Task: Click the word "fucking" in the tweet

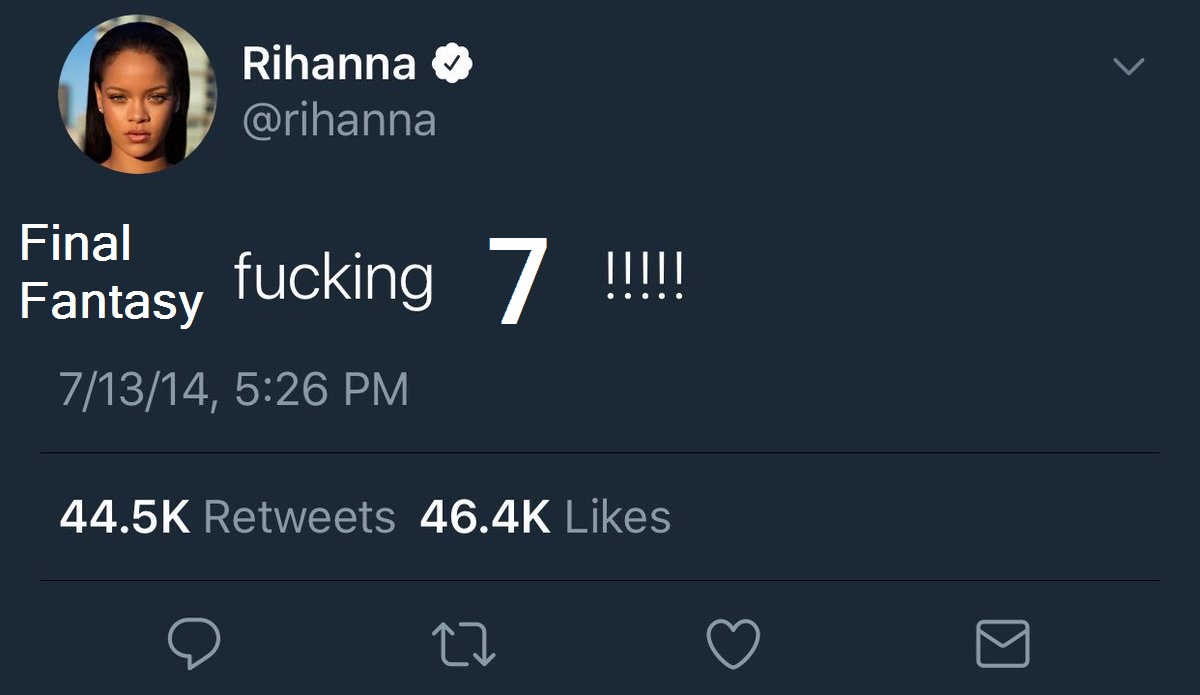Action: (333, 277)
